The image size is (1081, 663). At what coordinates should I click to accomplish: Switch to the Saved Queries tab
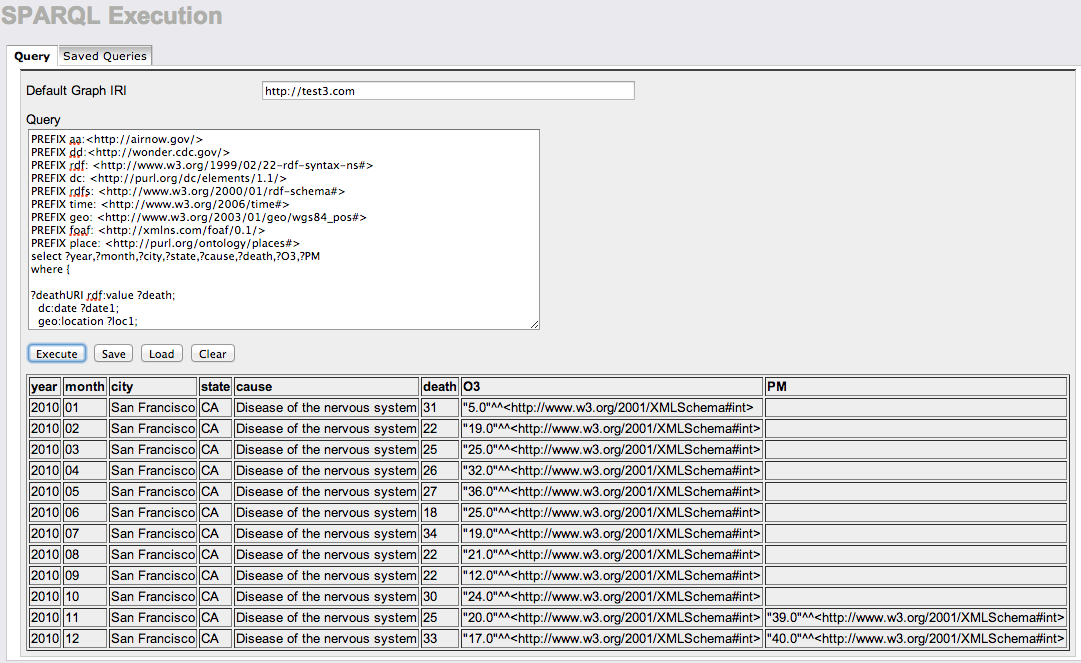104,56
